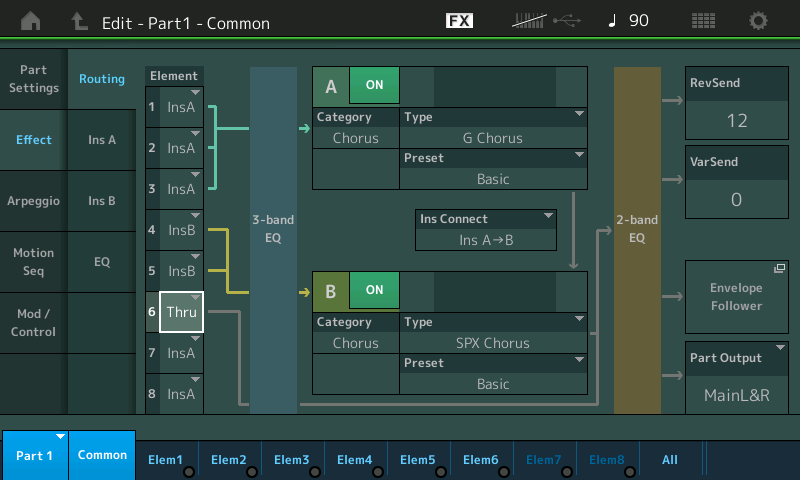Tap the tempo note icon

(612, 20)
